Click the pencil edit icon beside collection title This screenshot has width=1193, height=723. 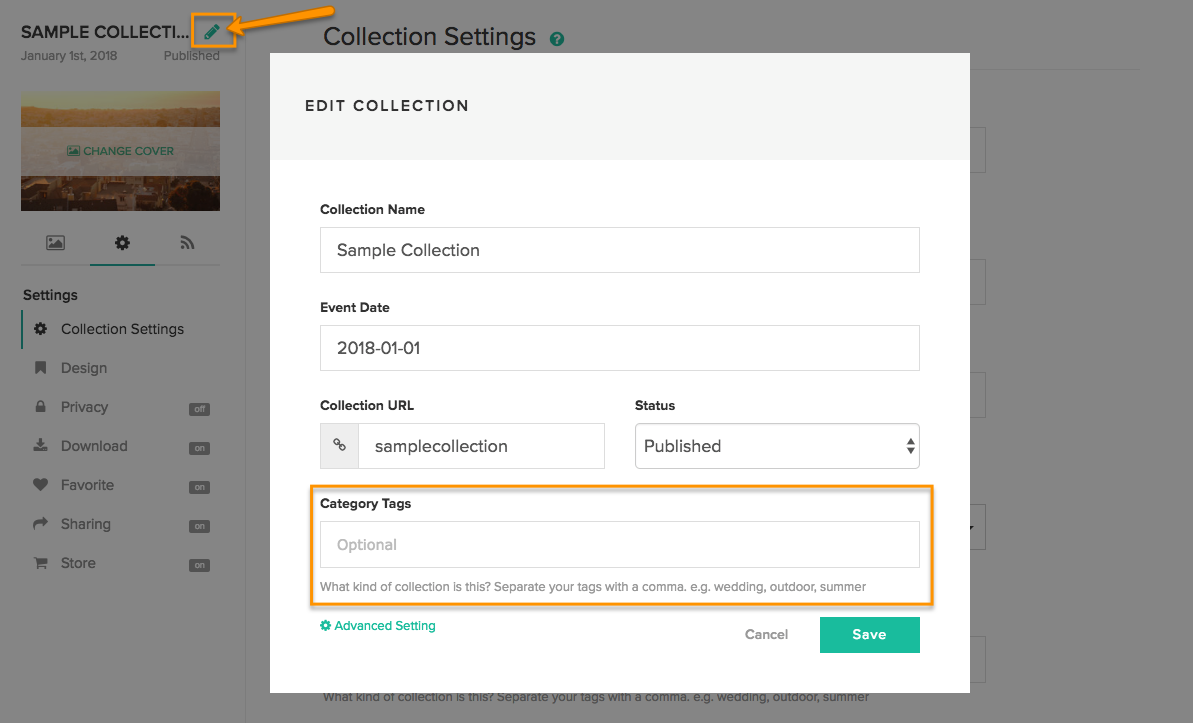coord(212,31)
